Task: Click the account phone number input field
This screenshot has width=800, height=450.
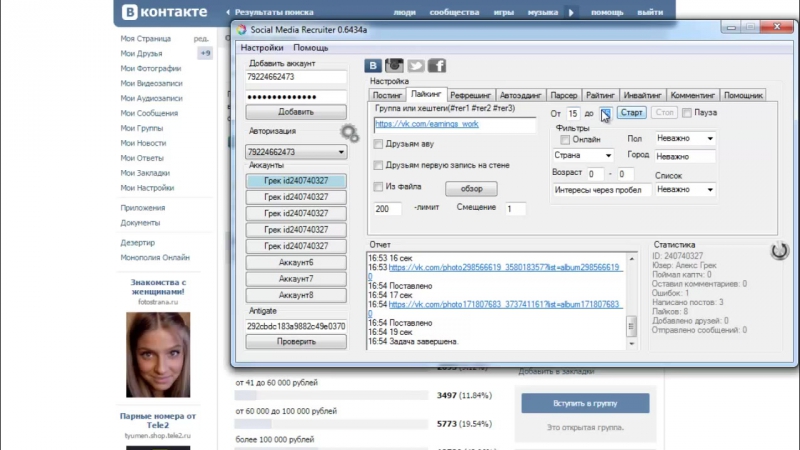Action: point(296,77)
